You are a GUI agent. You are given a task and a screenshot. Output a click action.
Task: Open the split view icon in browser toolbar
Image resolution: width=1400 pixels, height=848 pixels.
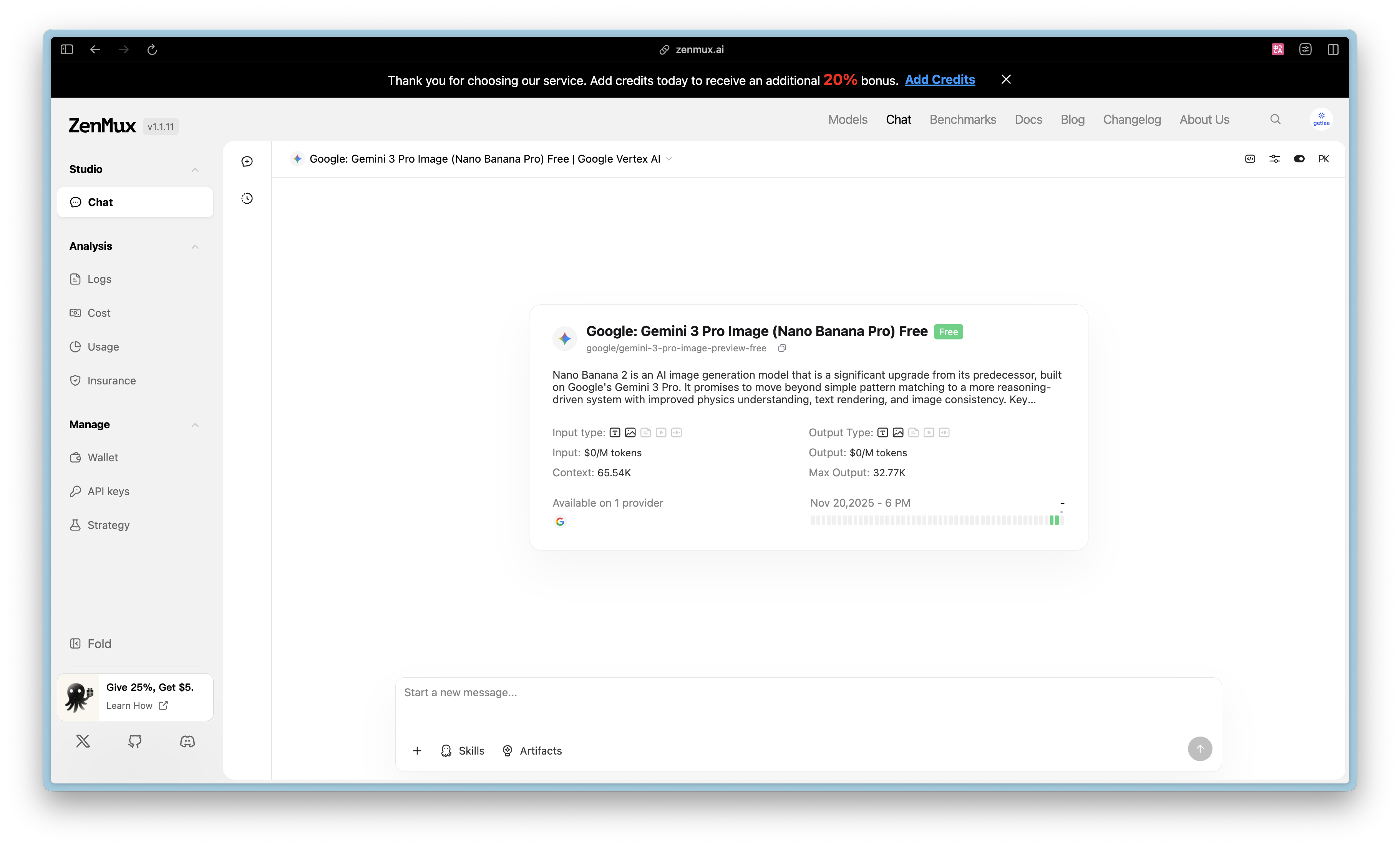pyautogui.click(x=1333, y=50)
